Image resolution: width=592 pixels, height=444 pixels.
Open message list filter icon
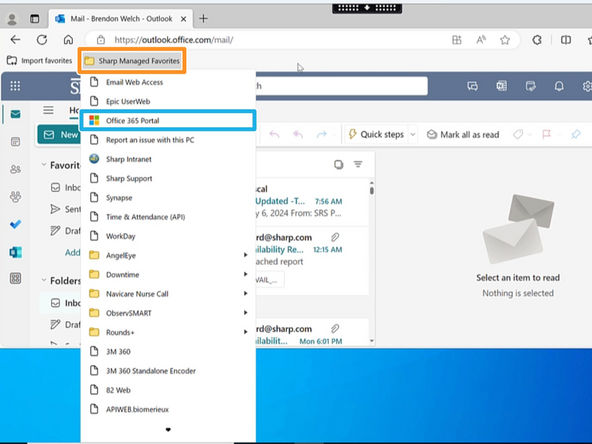pos(358,164)
